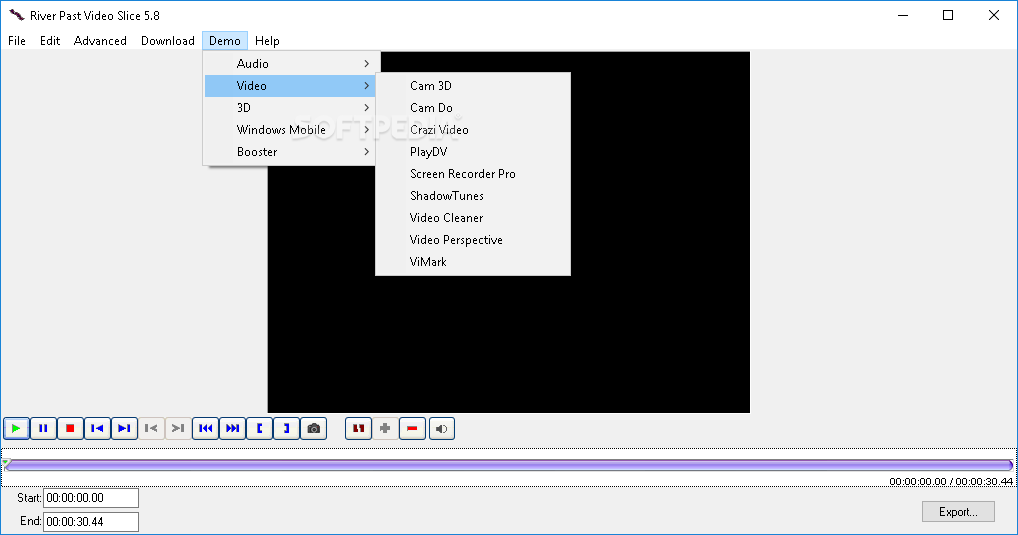Set selection end with right bracket button

(x=286, y=429)
